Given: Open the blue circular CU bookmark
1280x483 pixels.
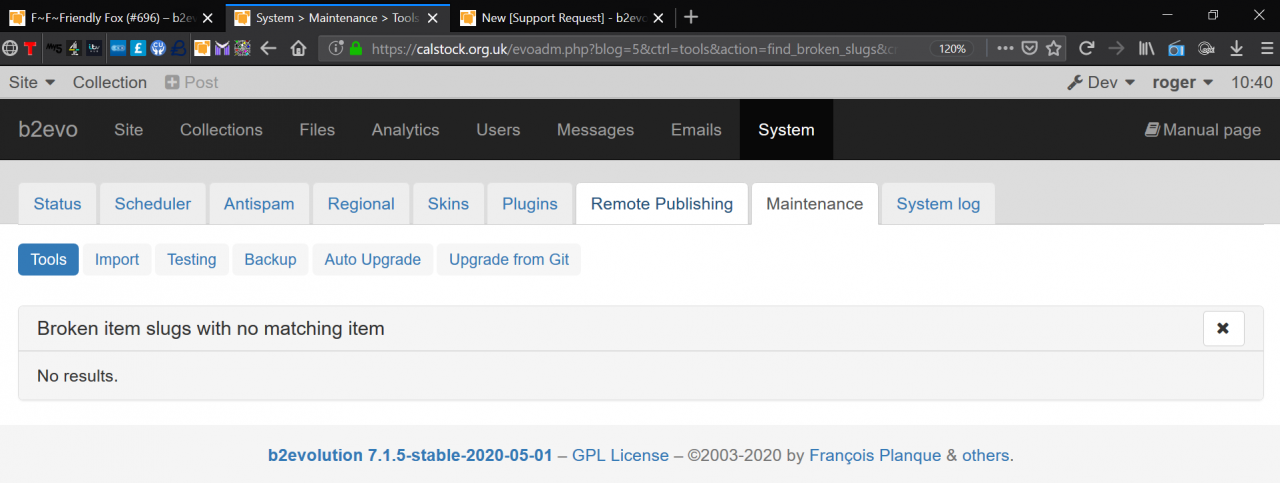Looking at the screenshot, I should pos(158,48).
